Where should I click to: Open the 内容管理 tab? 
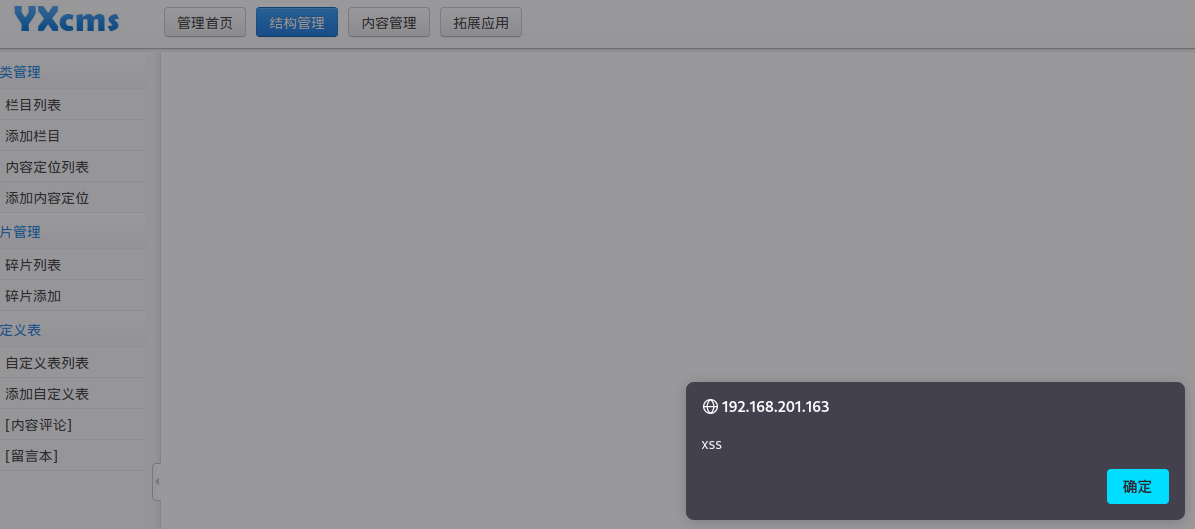[389, 23]
